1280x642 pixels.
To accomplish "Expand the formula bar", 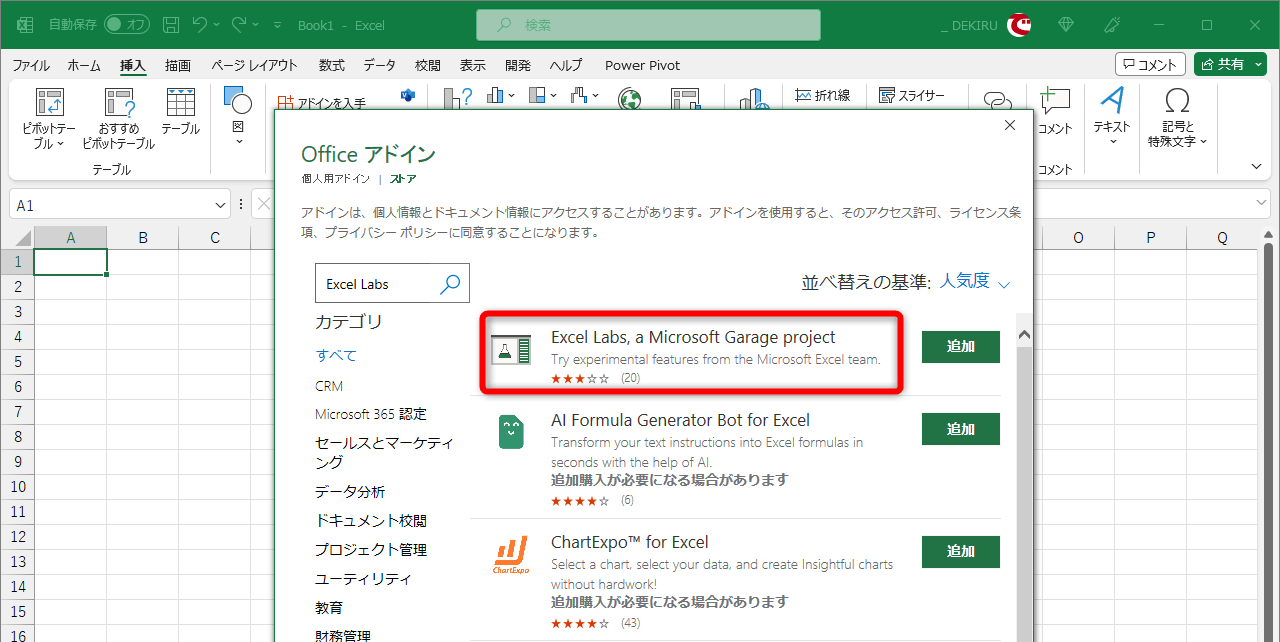I will pyautogui.click(x=1263, y=203).
